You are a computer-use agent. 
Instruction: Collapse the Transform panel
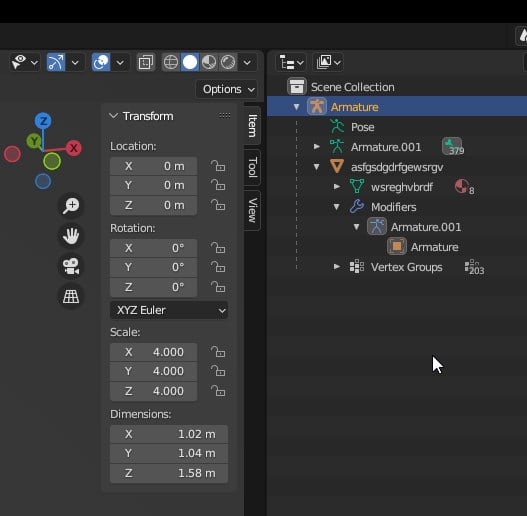tap(113, 116)
